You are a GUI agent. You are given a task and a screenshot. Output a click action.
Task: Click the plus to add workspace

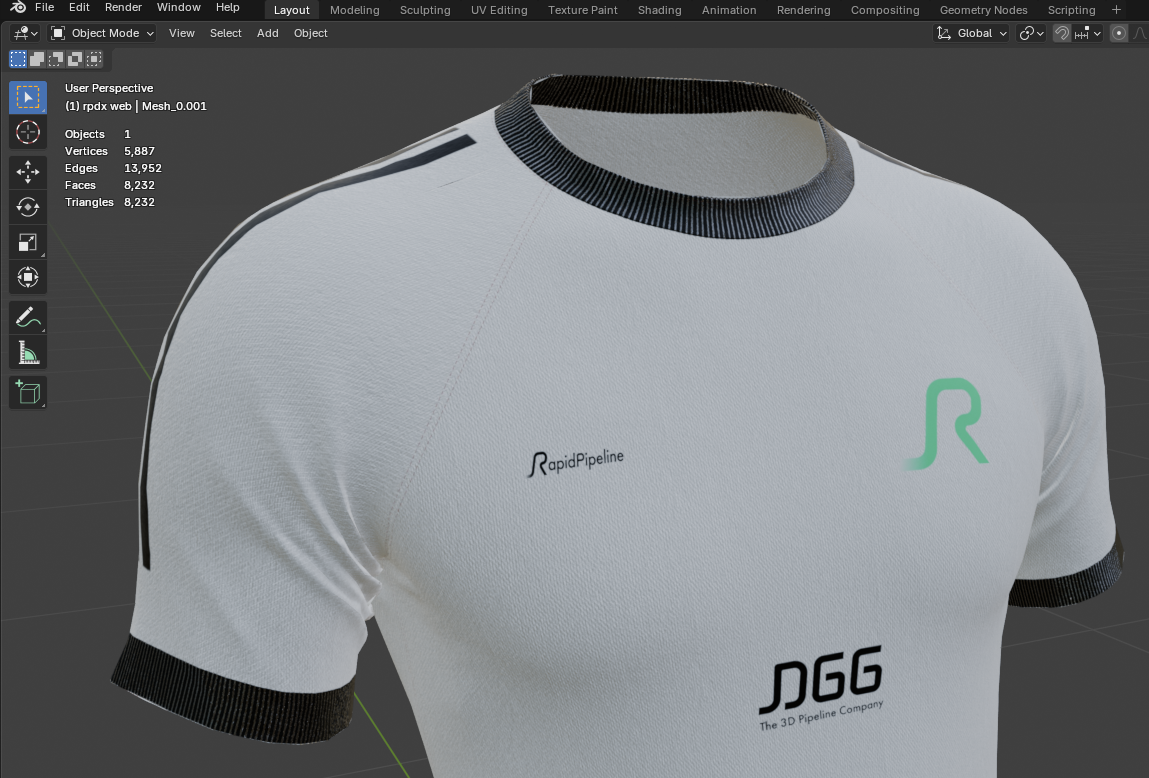pos(1117,10)
